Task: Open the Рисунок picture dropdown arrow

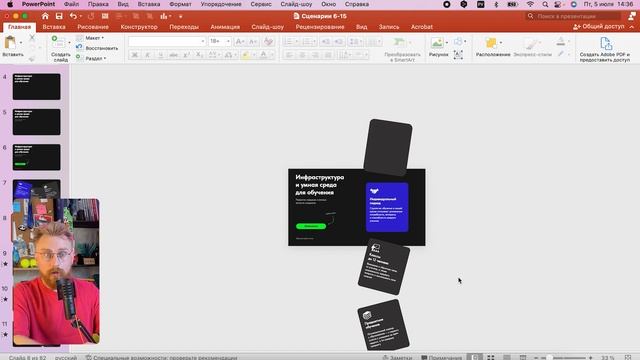Action: click(447, 42)
